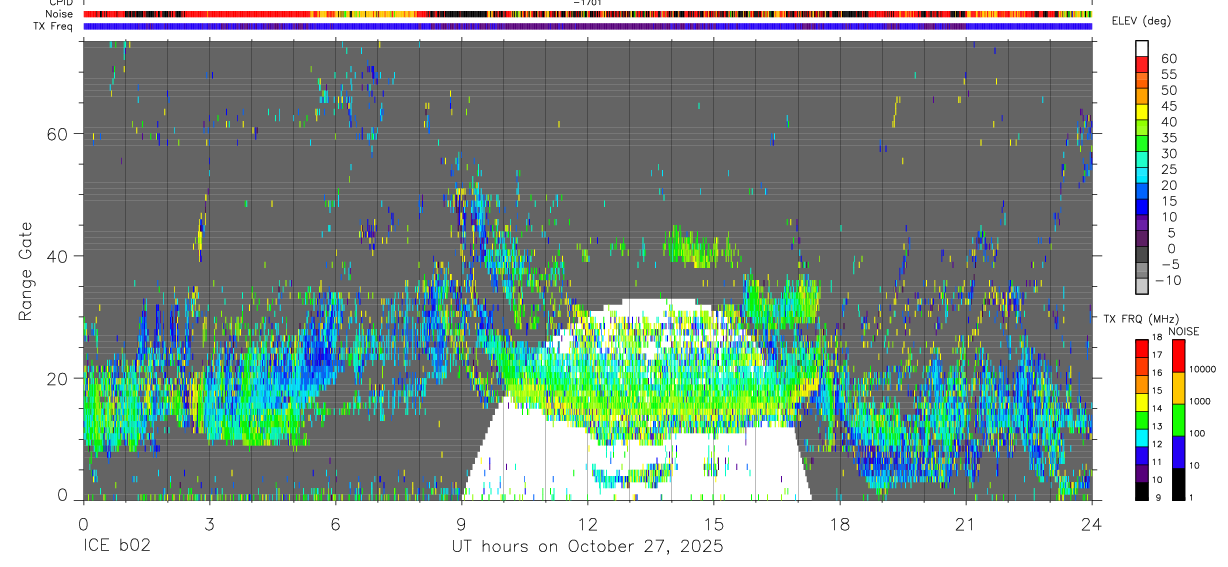Image resolution: width=1228 pixels, height=567 pixels.
Task: Click the x-axis tick label '18' on time axis
Action: coord(839,524)
